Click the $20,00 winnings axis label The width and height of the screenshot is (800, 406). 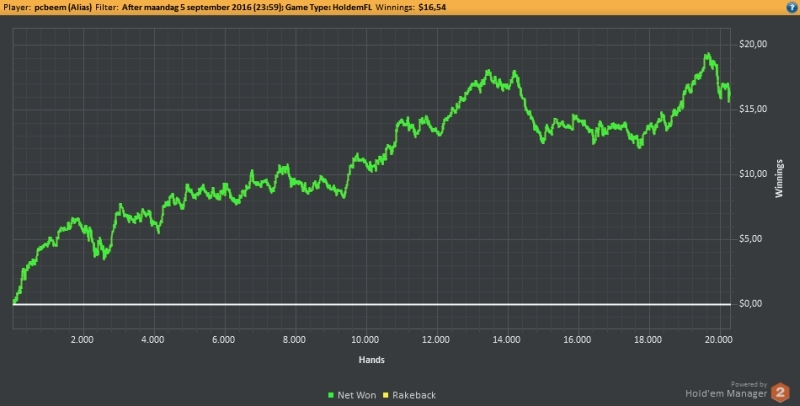click(x=753, y=44)
